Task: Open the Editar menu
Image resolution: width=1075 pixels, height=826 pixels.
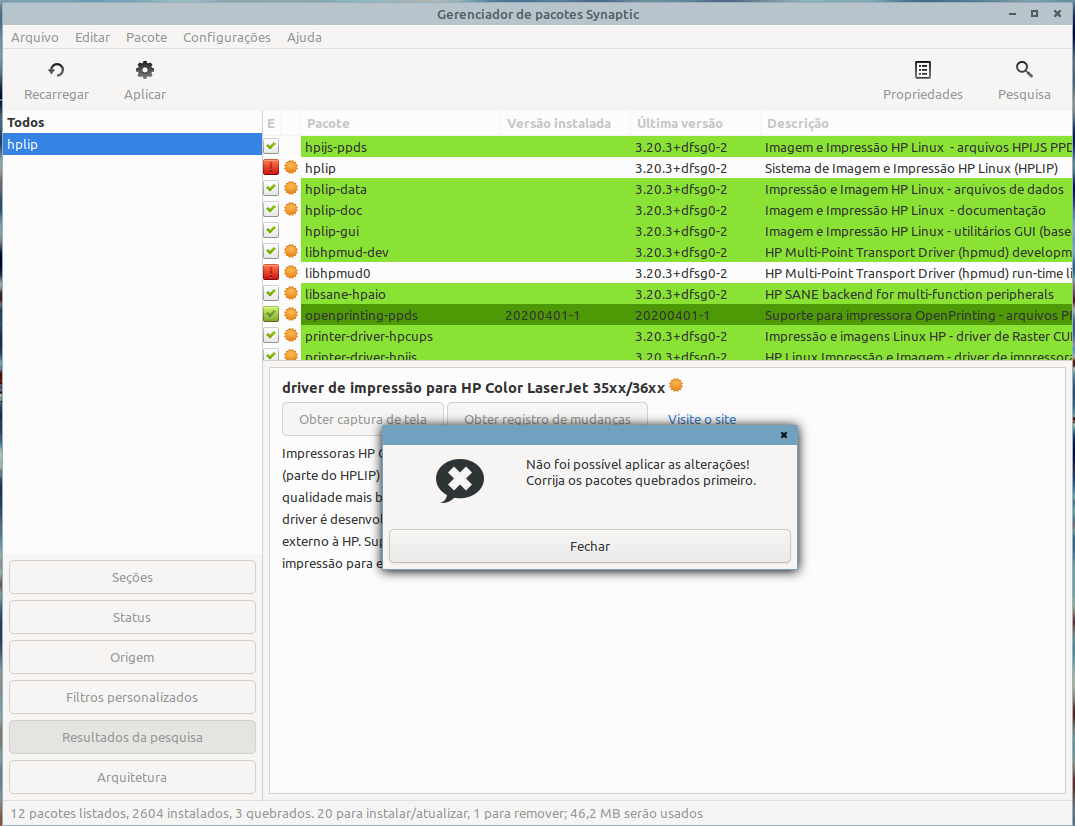Action: 93,38
